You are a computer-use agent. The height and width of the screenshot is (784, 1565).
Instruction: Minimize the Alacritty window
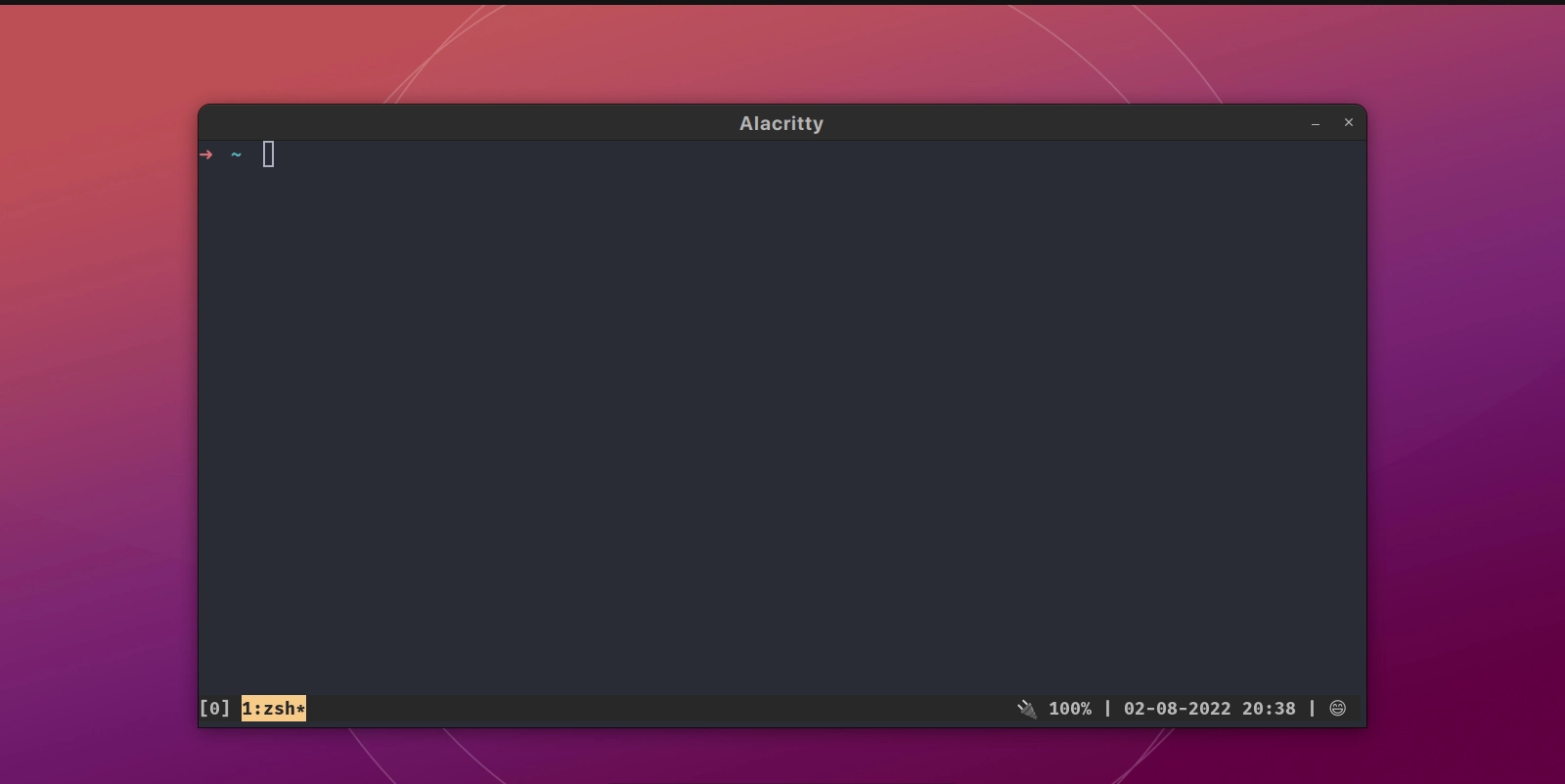1316,123
